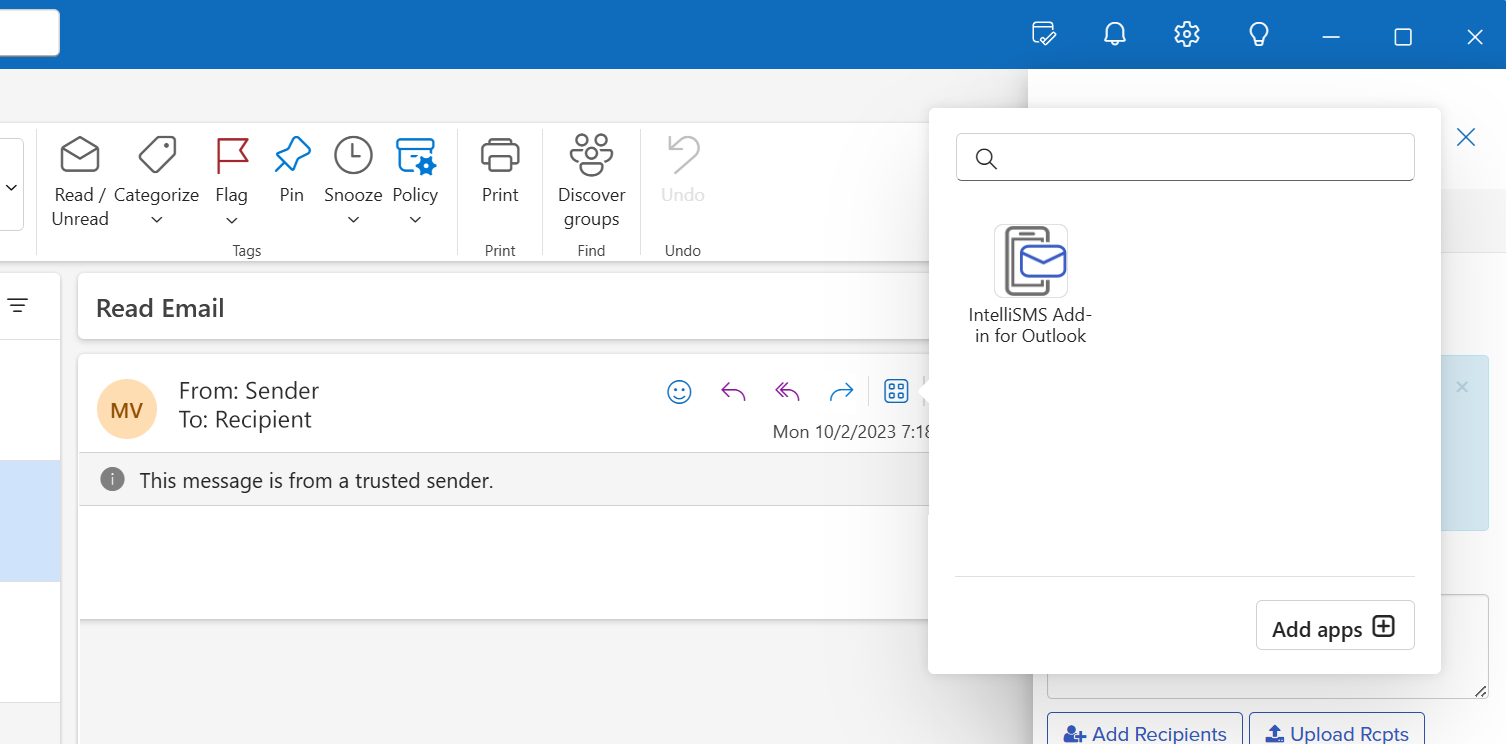Open Outlook settings gear

tap(1186, 33)
